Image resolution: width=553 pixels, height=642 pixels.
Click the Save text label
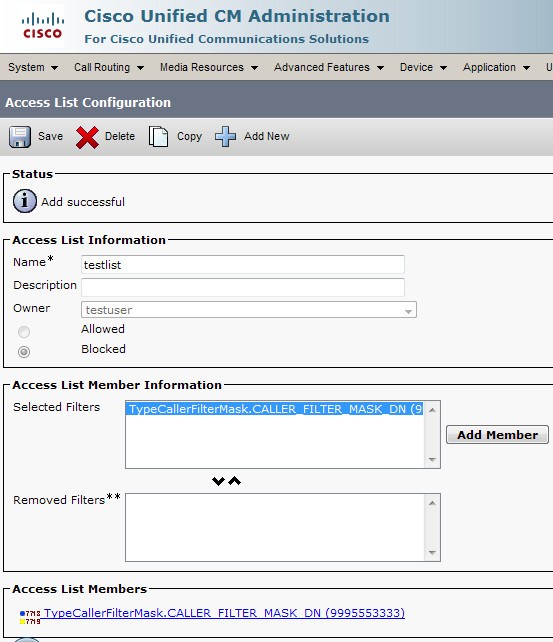50,136
